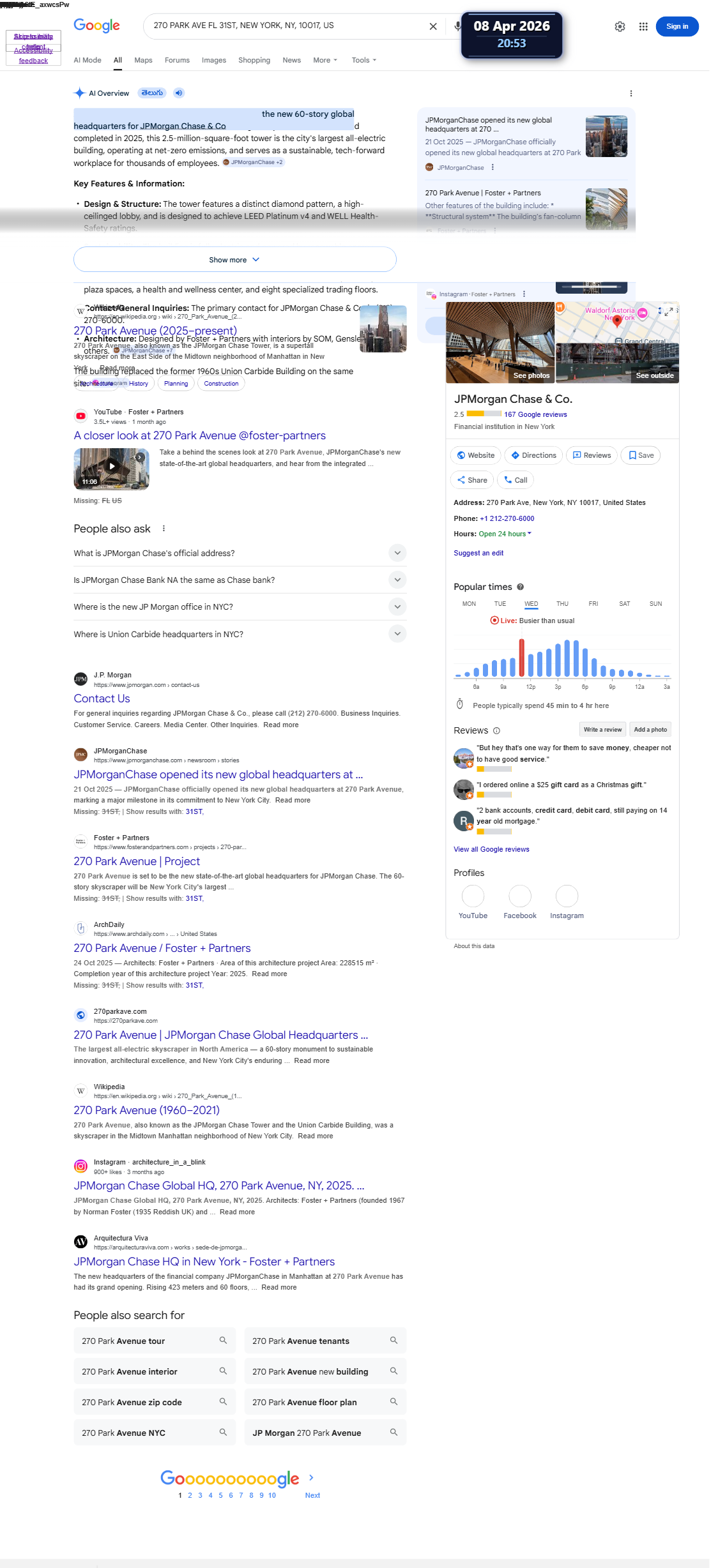Click the Website button for JPMorgan Chase
This screenshot has height=1568, width=718.
click(476, 455)
